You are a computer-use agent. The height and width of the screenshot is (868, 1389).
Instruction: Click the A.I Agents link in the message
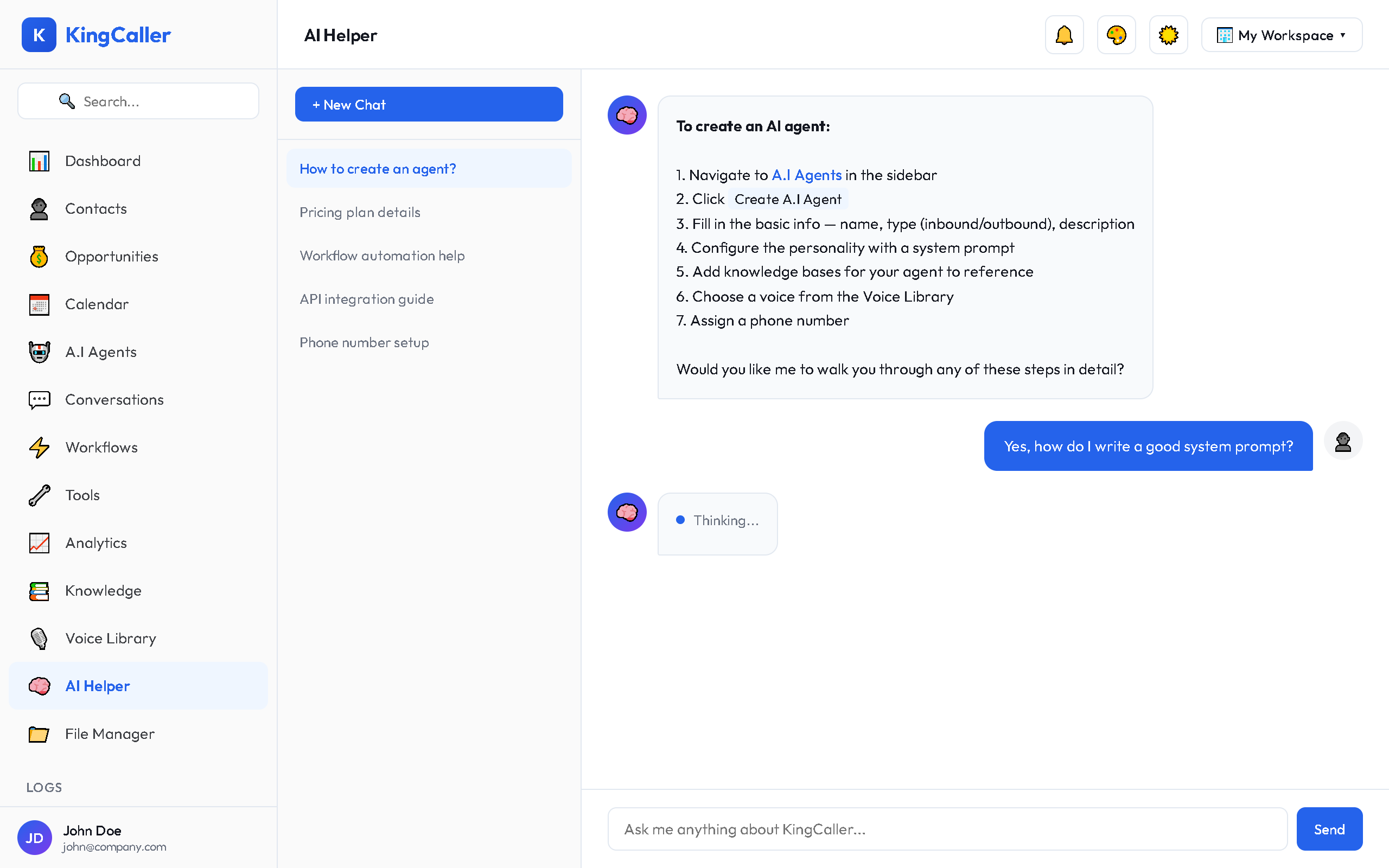pyautogui.click(x=806, y=175)
